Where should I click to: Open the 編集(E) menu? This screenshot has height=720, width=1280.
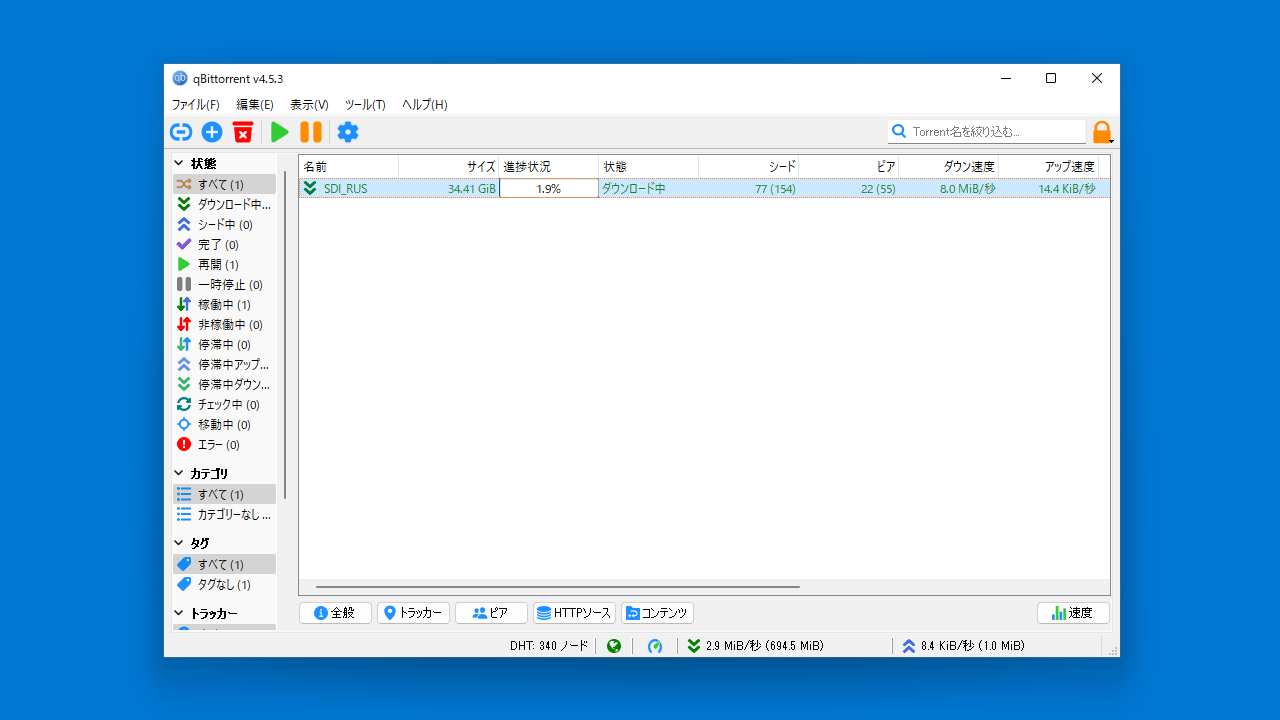coord(255,104)
